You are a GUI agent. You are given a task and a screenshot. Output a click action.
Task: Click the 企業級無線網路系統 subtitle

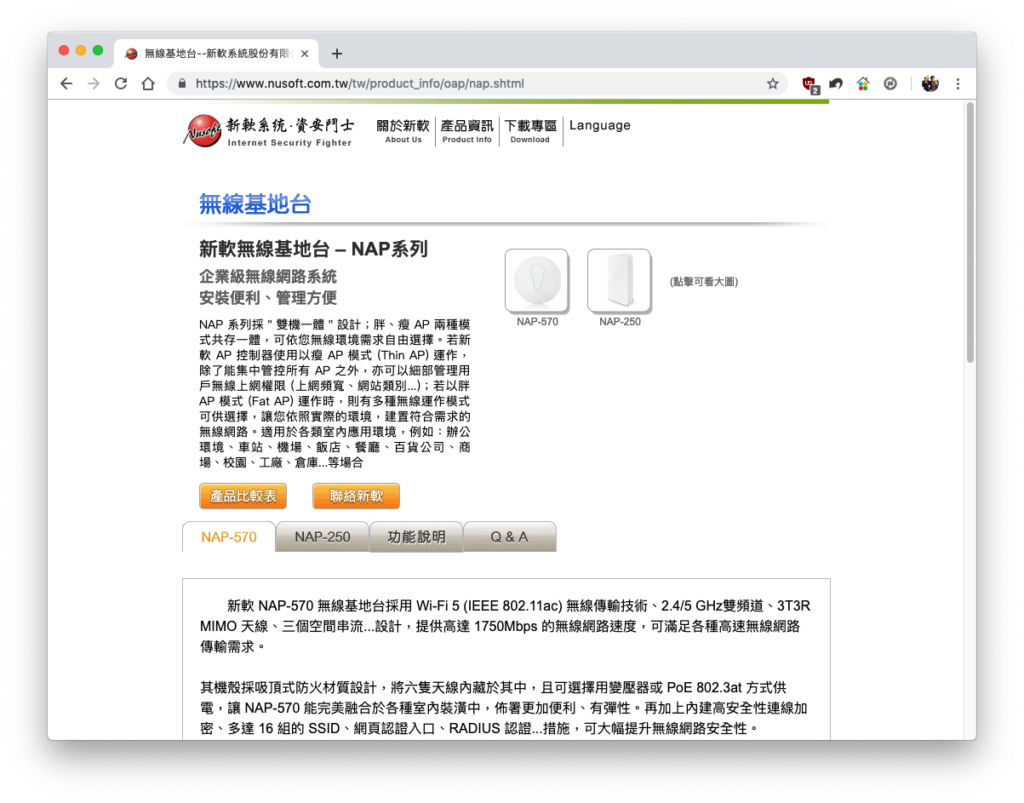[x=268, y=276]
